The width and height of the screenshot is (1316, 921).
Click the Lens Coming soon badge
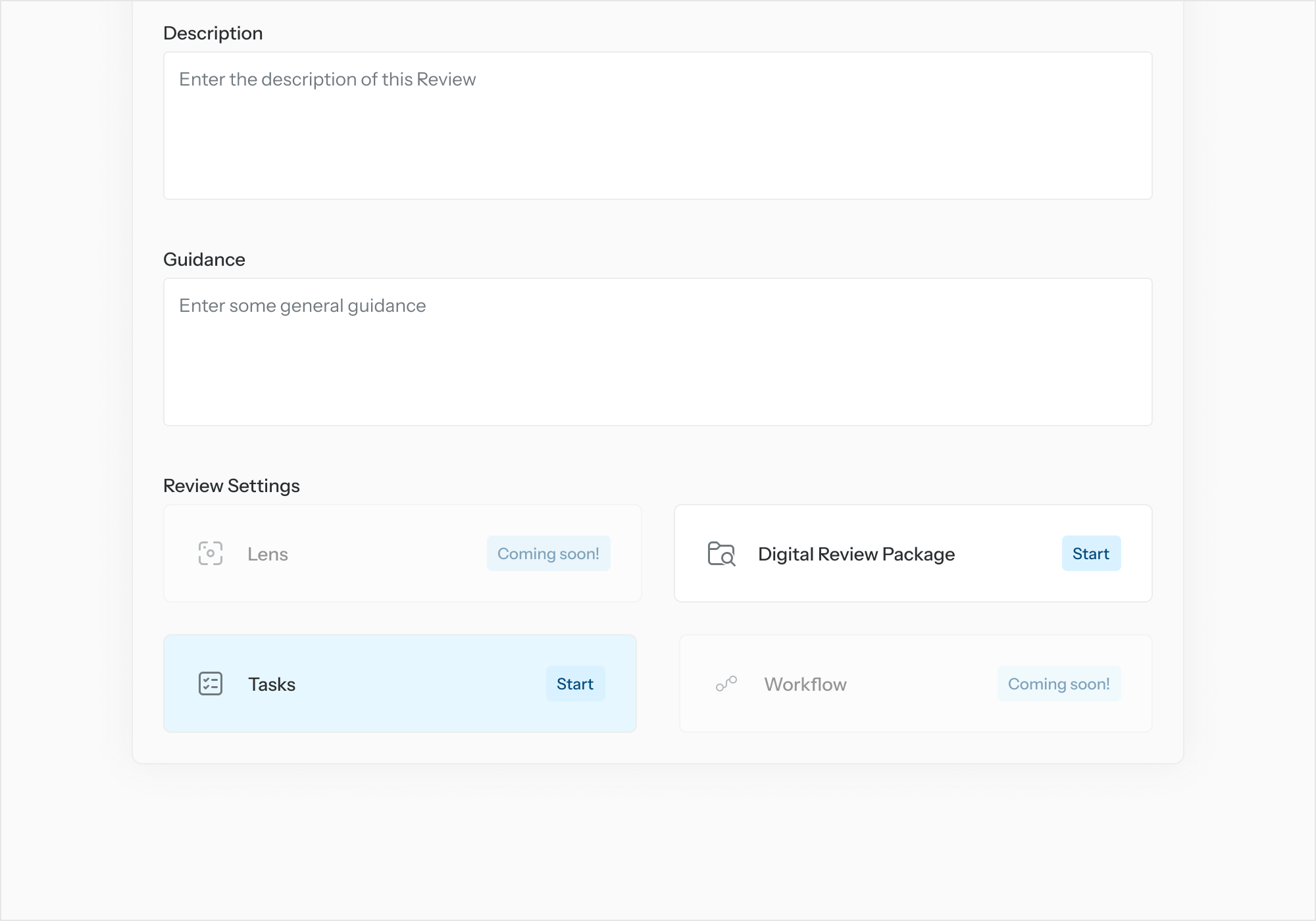coord(548,553)
